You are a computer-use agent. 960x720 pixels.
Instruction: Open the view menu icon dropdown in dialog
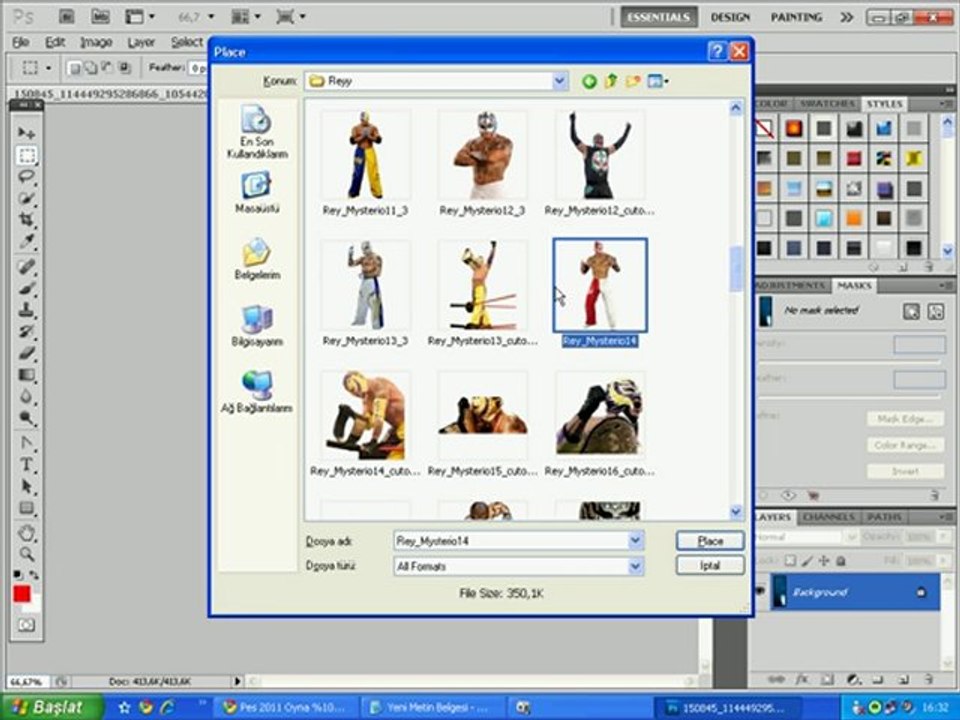658,81
